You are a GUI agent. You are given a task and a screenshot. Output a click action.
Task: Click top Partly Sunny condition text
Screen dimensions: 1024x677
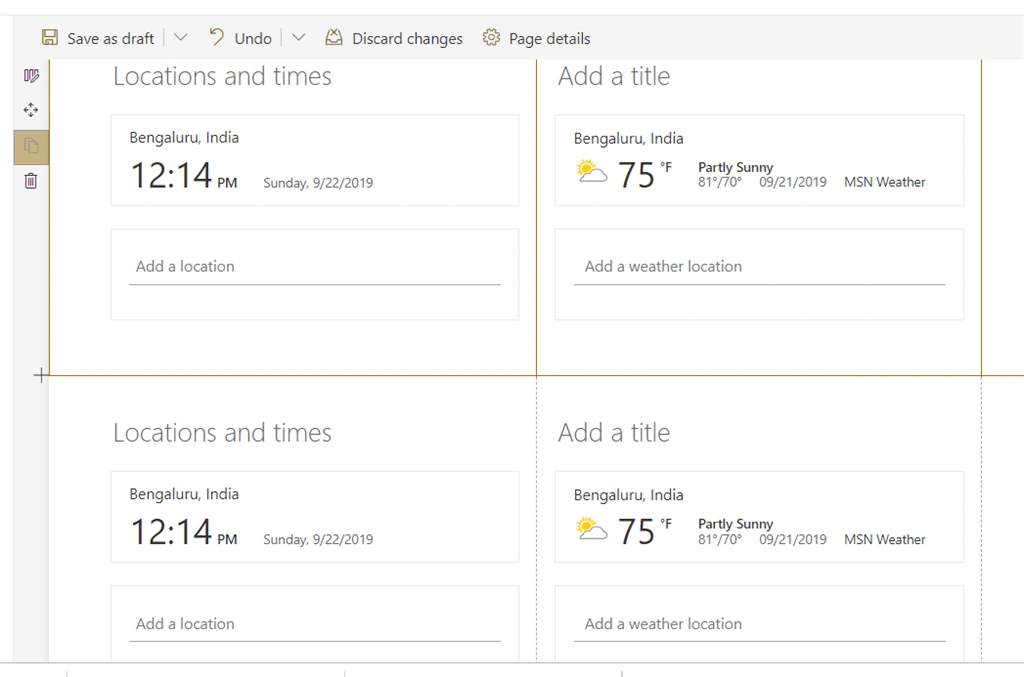click(x=735, y=167)
